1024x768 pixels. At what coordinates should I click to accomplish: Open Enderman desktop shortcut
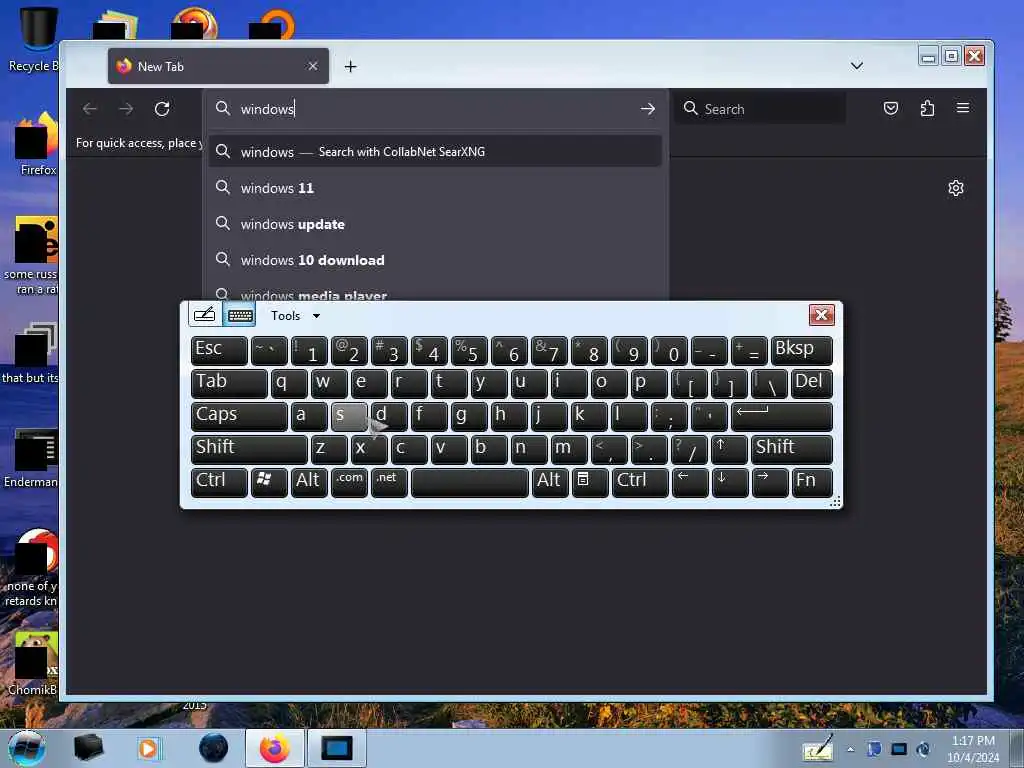pos(31,458)
